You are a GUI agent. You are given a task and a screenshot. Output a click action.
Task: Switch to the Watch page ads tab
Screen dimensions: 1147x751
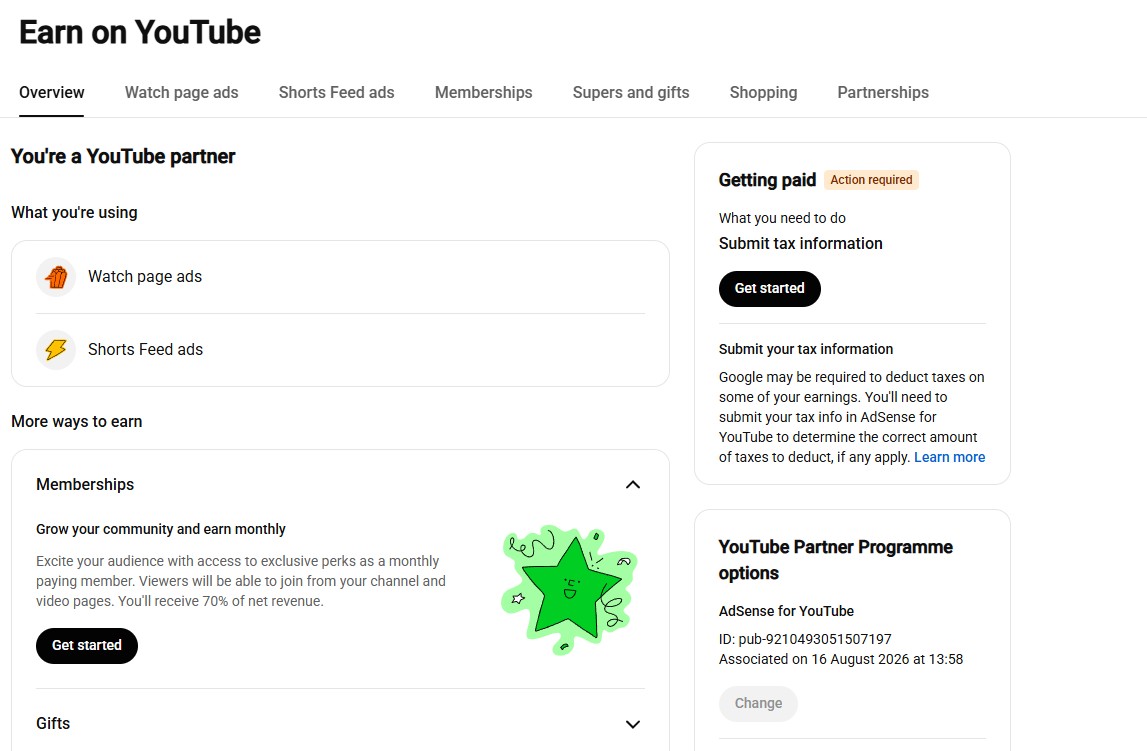pyautogui.click(x=181, y=93)
